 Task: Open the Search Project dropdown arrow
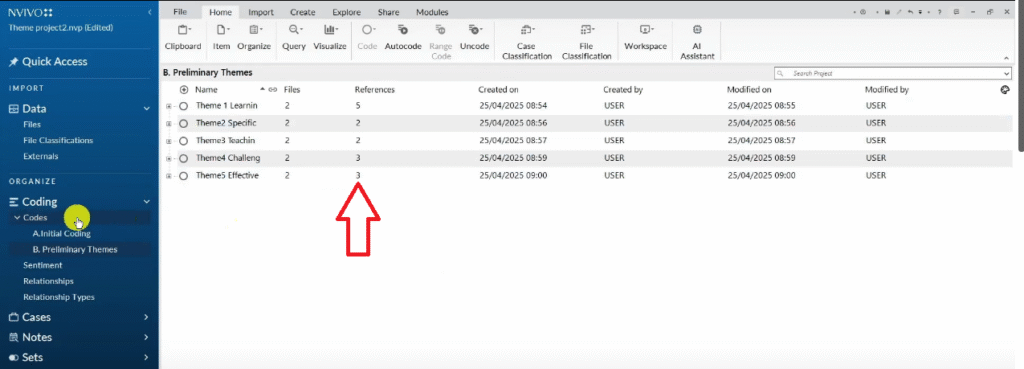coord(1006,73)
